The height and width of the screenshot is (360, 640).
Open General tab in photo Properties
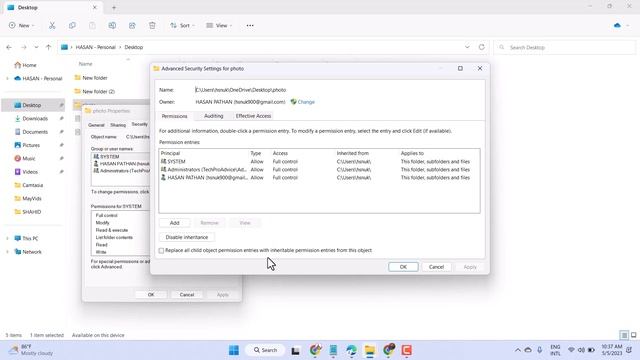96,125
